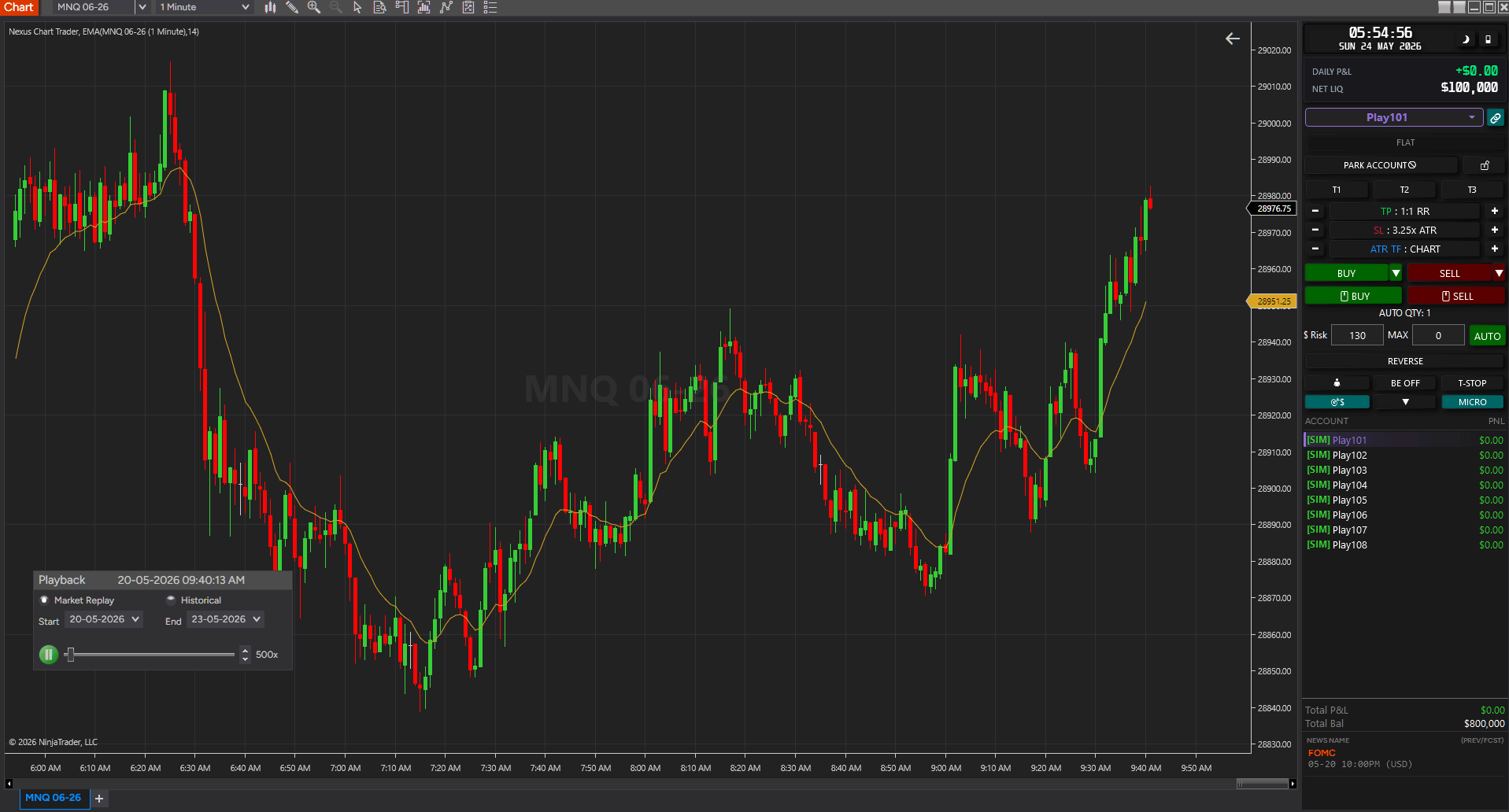Click the person icon button
This screenshot has height=812, width=1509.
[1337, 383]
